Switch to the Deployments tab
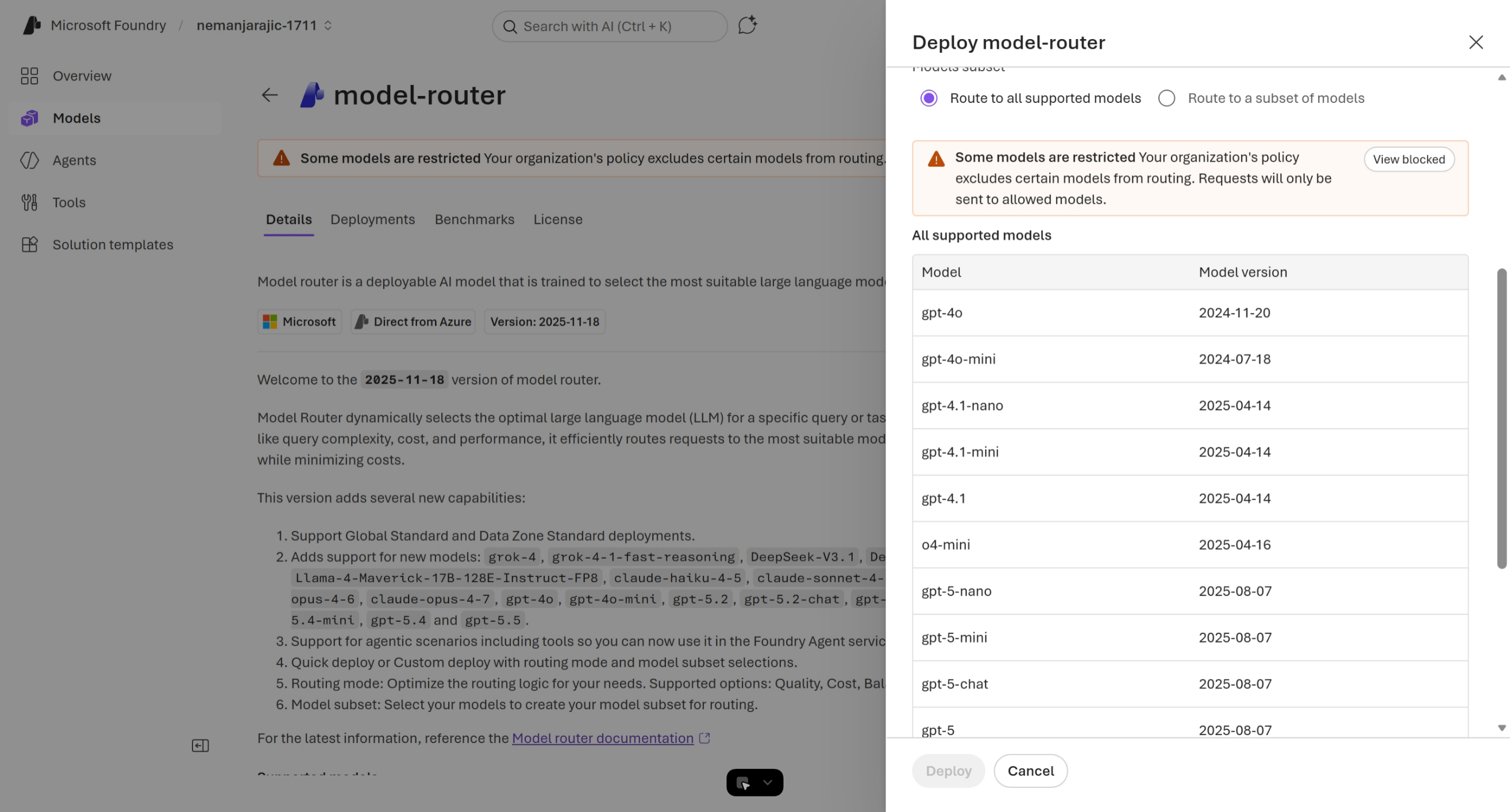The width and height of the screenshot is (1510, 812). (373, 220)
